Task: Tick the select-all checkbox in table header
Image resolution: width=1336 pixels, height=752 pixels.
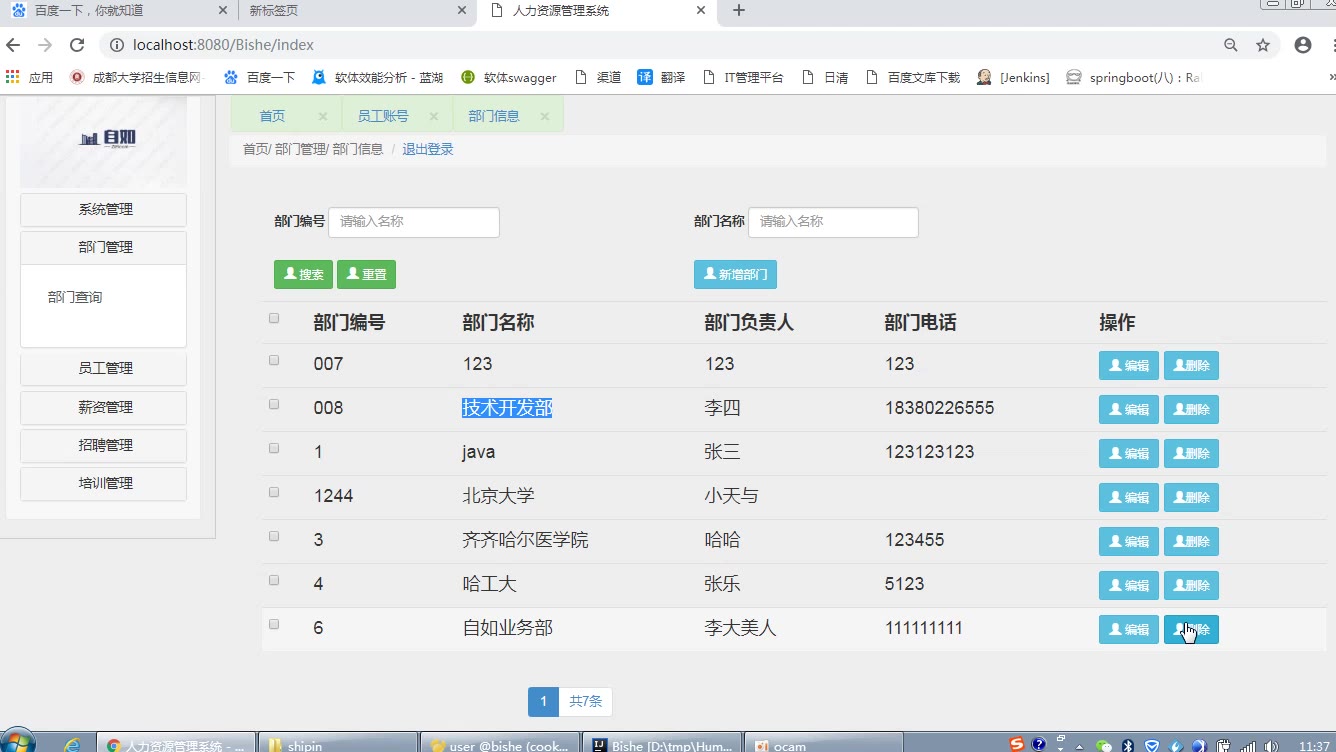Action: (274, 319)
